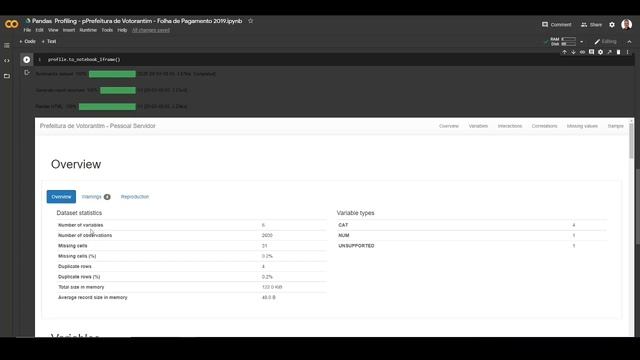
Task: Open cell editor settings gear icon
Action: 600,52
